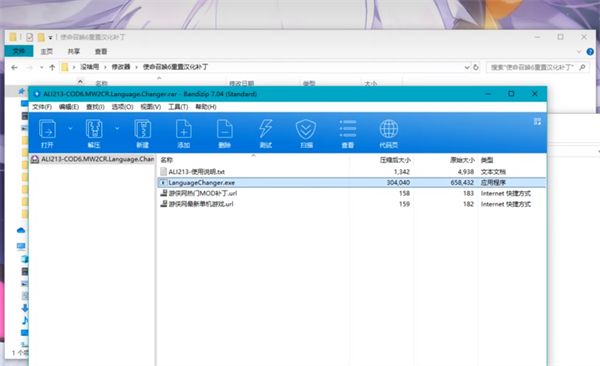The width and height of the screenshot is (600, 366).
Task: Click the compressed size value 304,040
Action: click(x=398, y=183)
